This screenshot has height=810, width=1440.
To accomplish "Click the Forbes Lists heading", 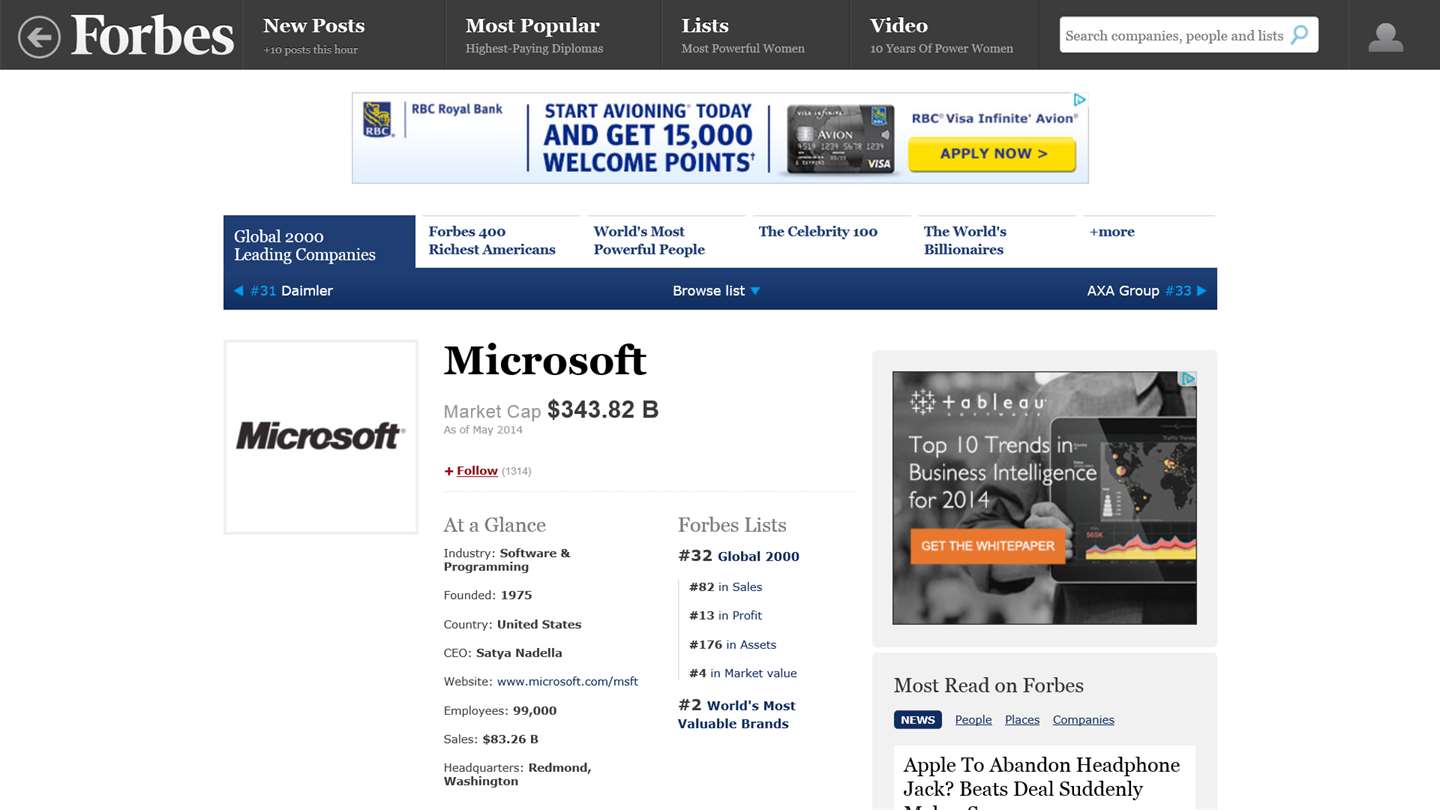I will [732, 525].
